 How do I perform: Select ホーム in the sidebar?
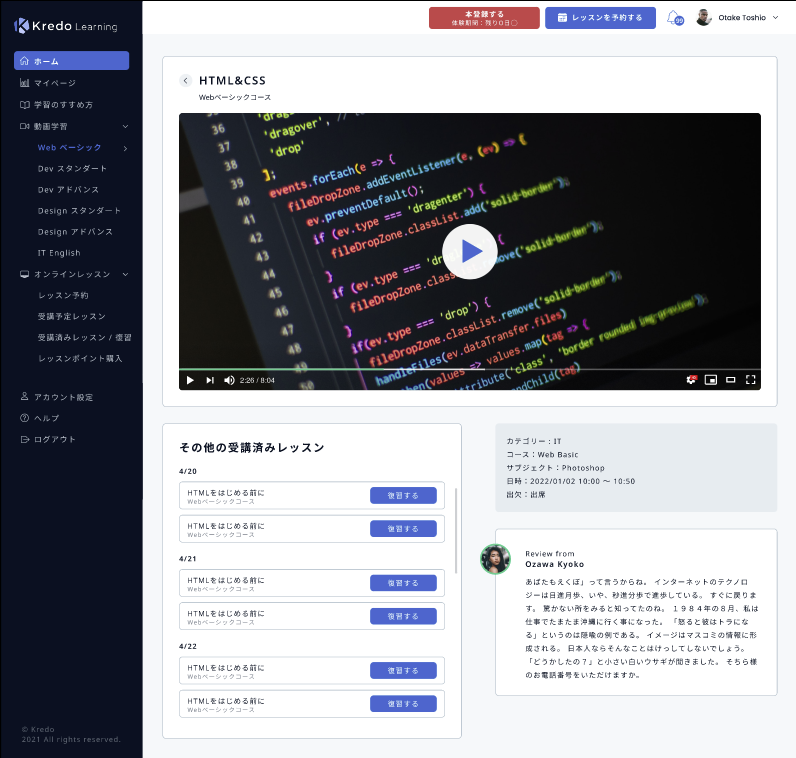point(71,61)
